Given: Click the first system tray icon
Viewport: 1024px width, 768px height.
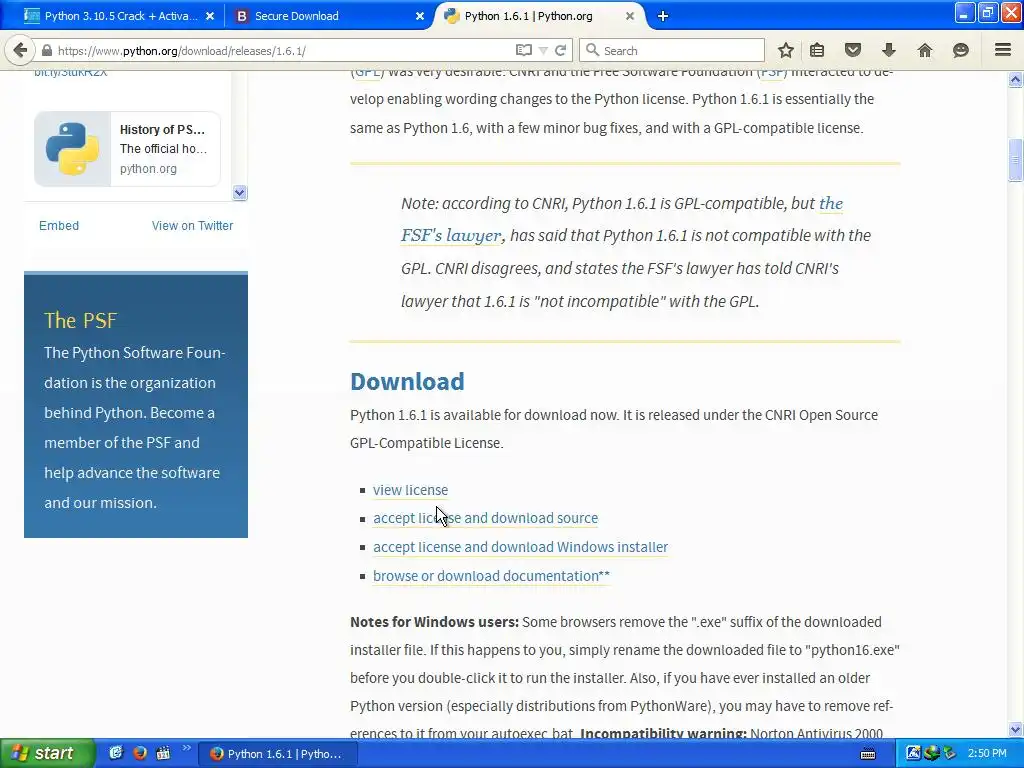Looking at the screenshot, I should 913,753.
